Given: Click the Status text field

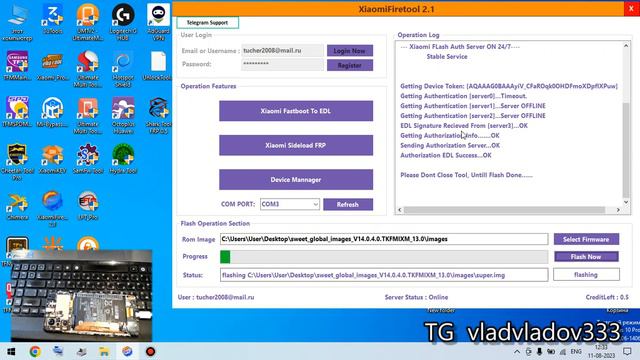Looking at the screenshot, I should point(384,275).
